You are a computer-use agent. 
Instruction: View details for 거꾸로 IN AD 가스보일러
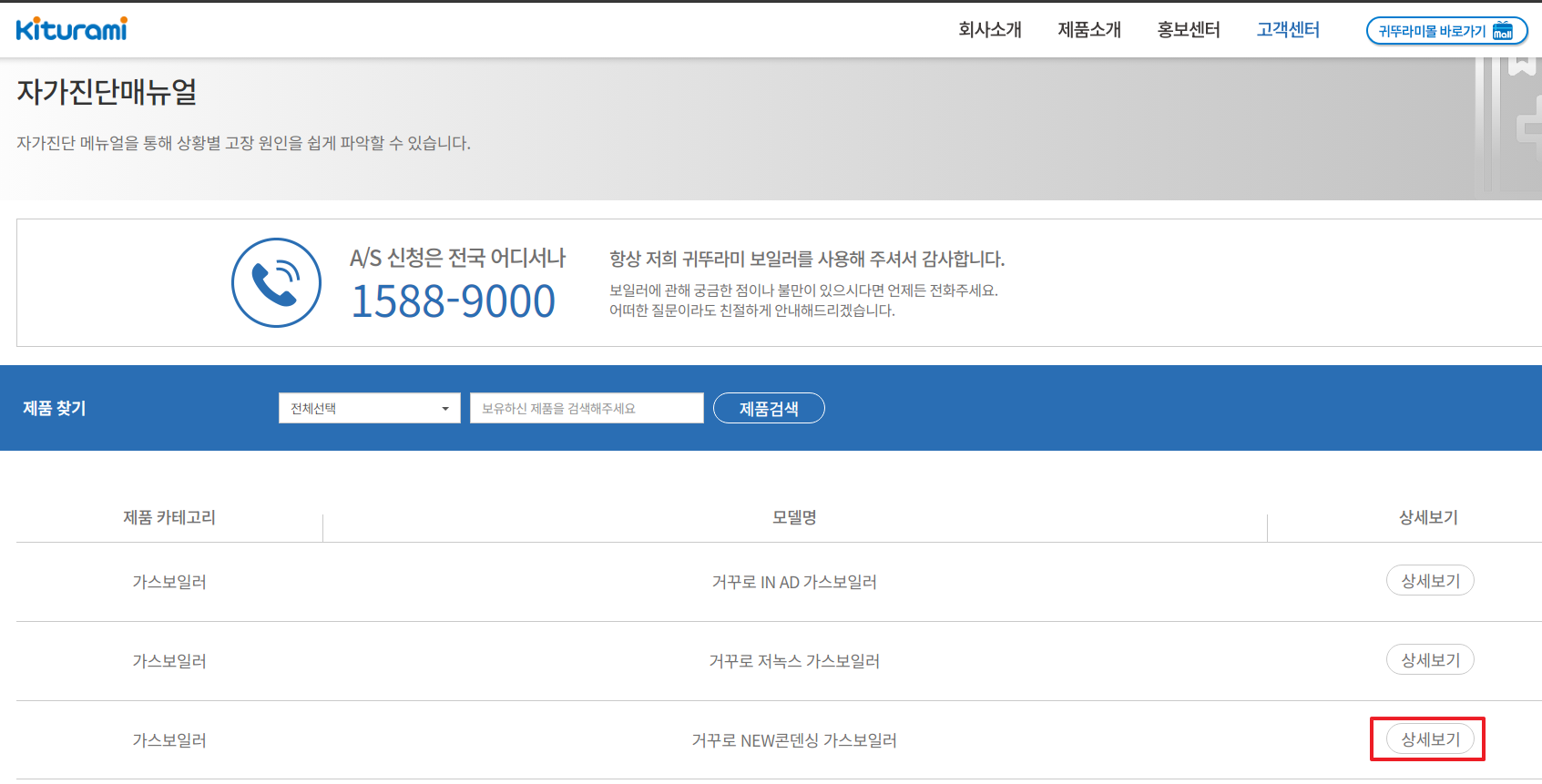[1430, 580]
